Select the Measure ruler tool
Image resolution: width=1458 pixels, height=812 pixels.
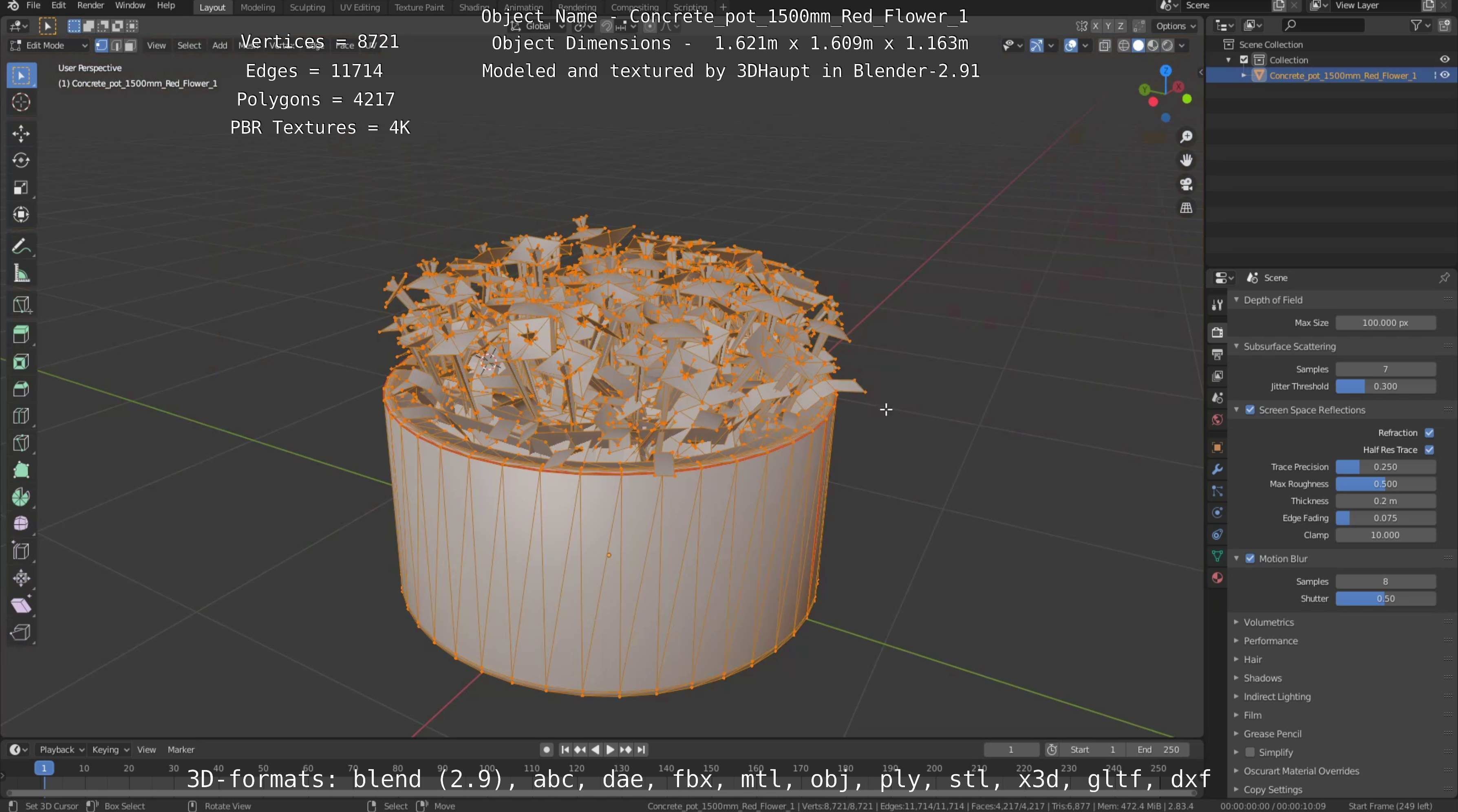[21, 275]
